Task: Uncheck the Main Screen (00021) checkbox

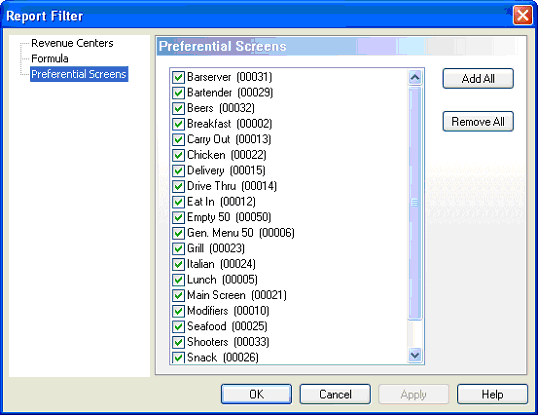Action: tap(178, 295)
